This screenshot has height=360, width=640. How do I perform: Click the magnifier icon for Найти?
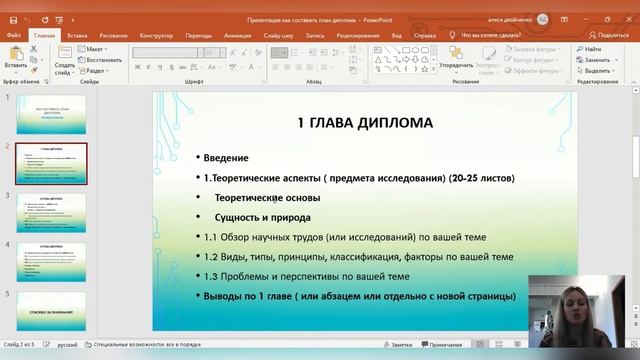click(x=580, y=49)
